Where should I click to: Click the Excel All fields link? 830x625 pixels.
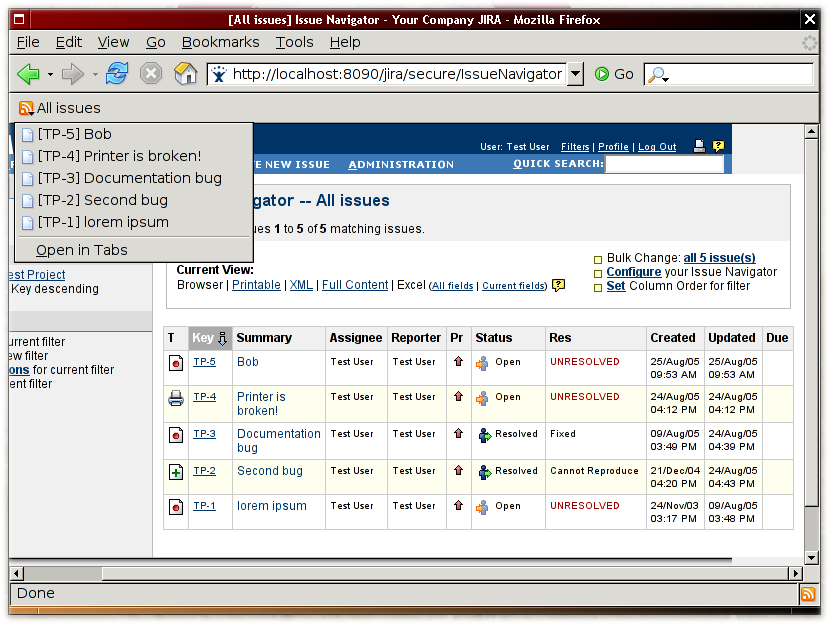click(x=453, y=286)
